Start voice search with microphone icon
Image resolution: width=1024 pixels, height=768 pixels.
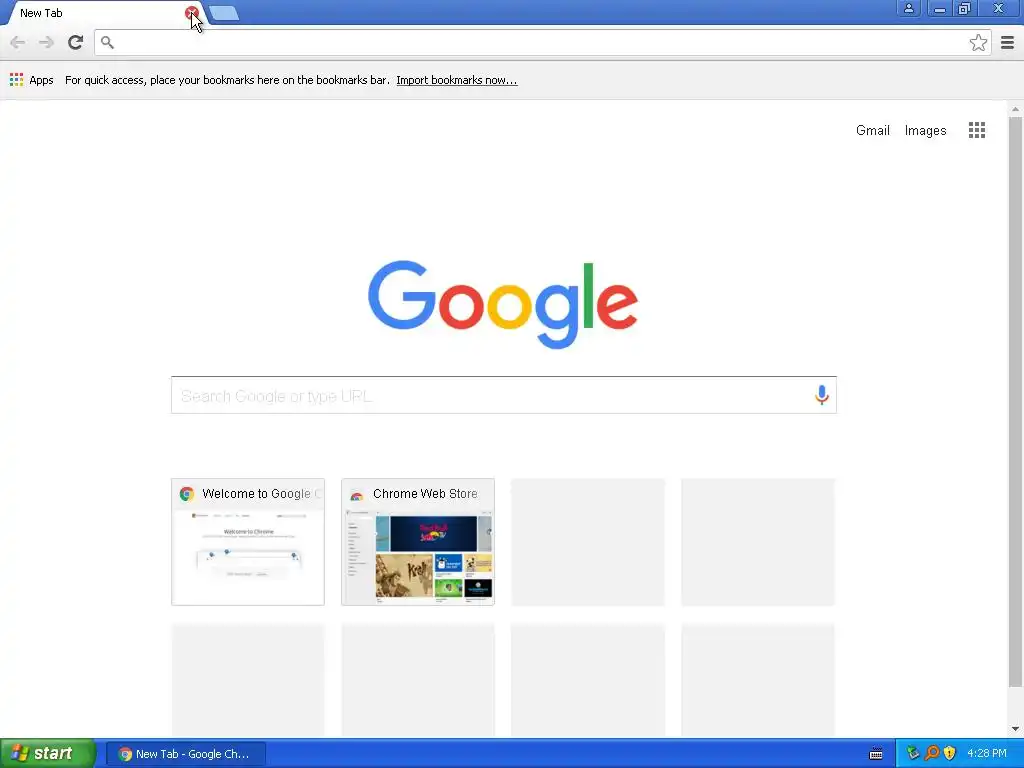coord(822,395)
